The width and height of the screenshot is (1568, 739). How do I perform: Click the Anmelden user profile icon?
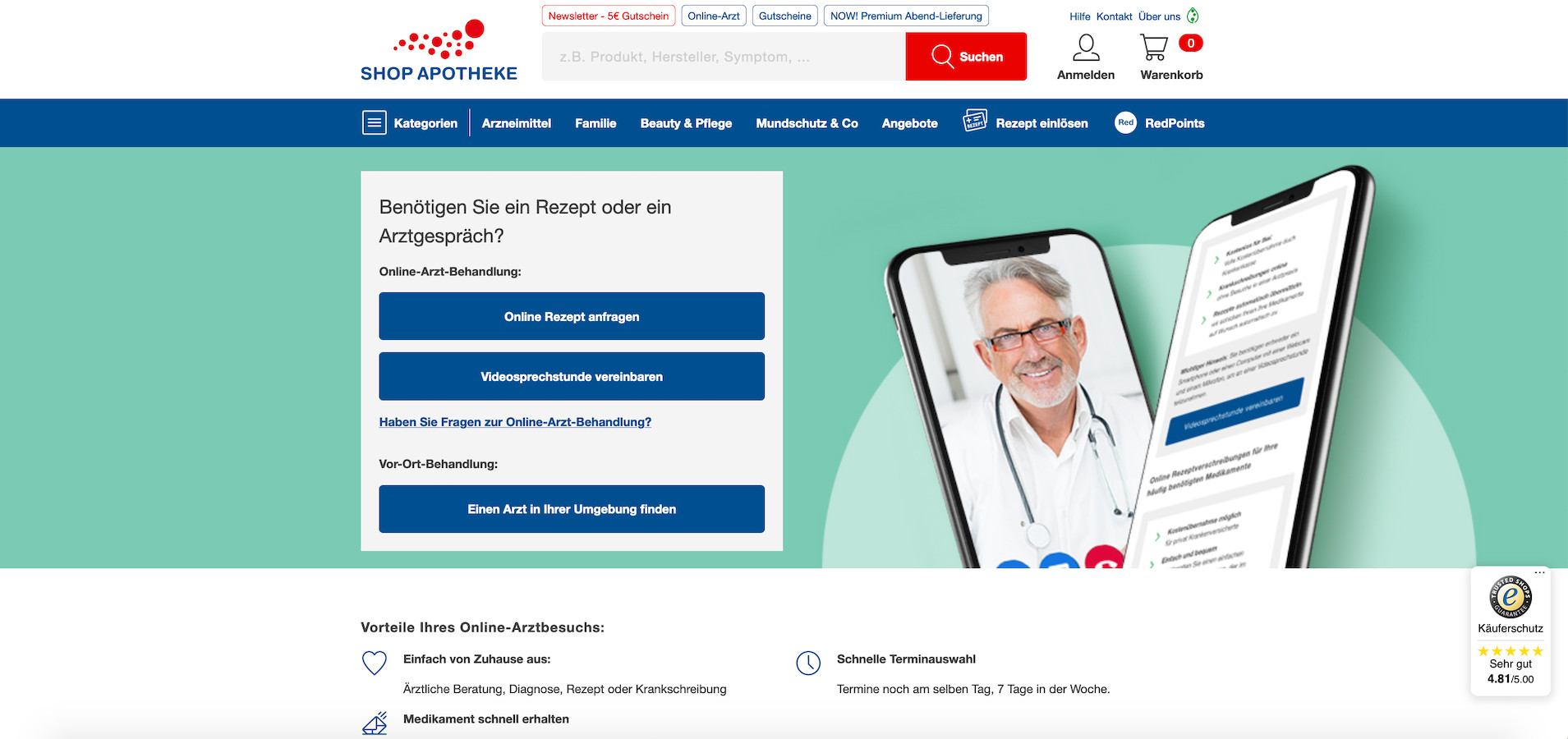pyautogui.click(x=1086, y=48)
